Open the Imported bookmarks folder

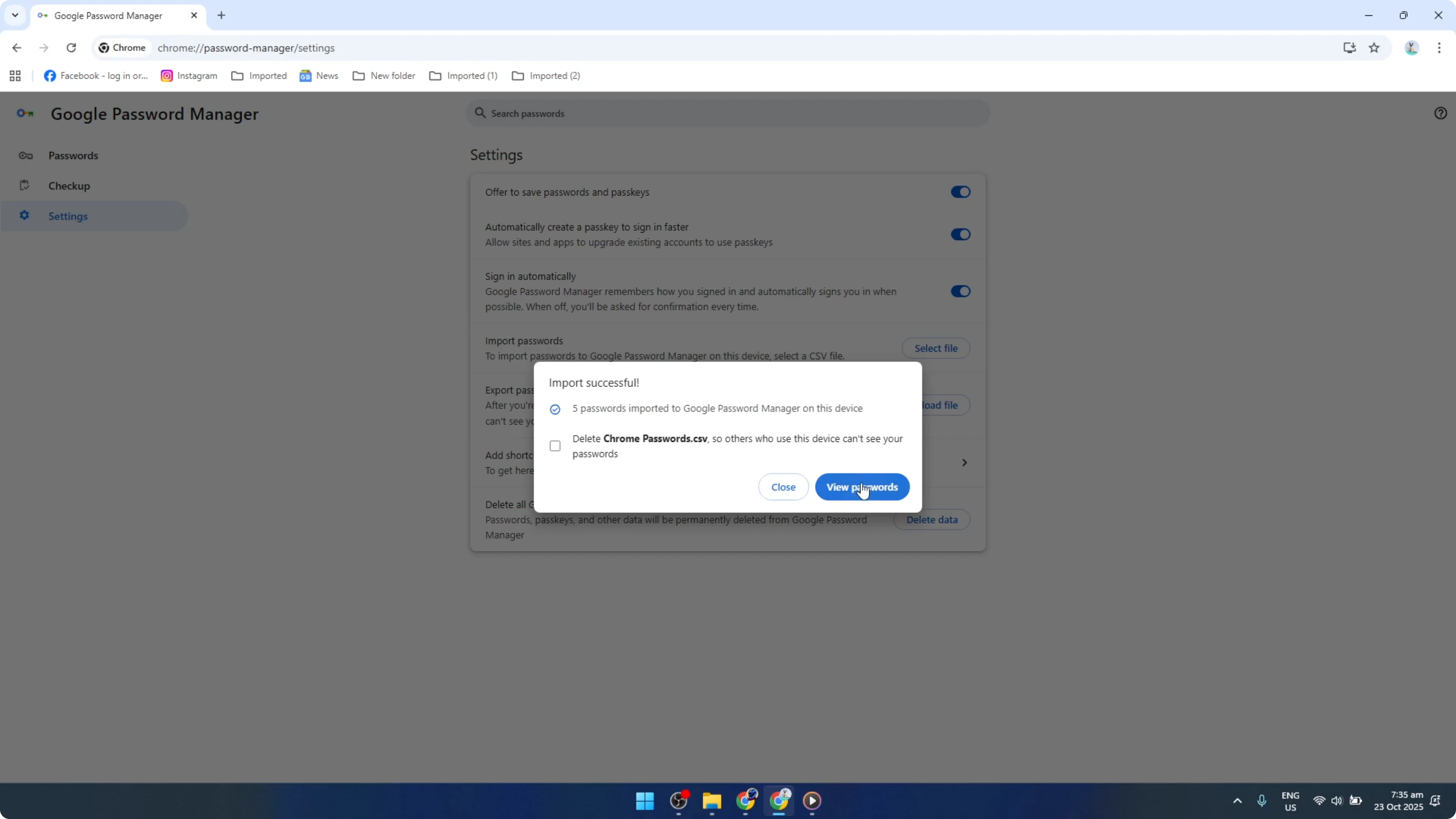[259, 76]
